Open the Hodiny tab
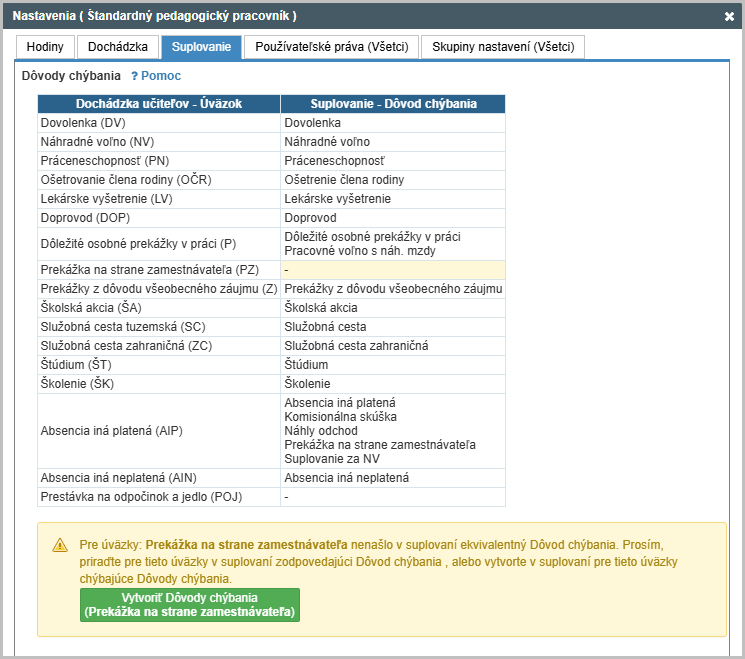This screenshot has height=659, width=745. (45, 47)
